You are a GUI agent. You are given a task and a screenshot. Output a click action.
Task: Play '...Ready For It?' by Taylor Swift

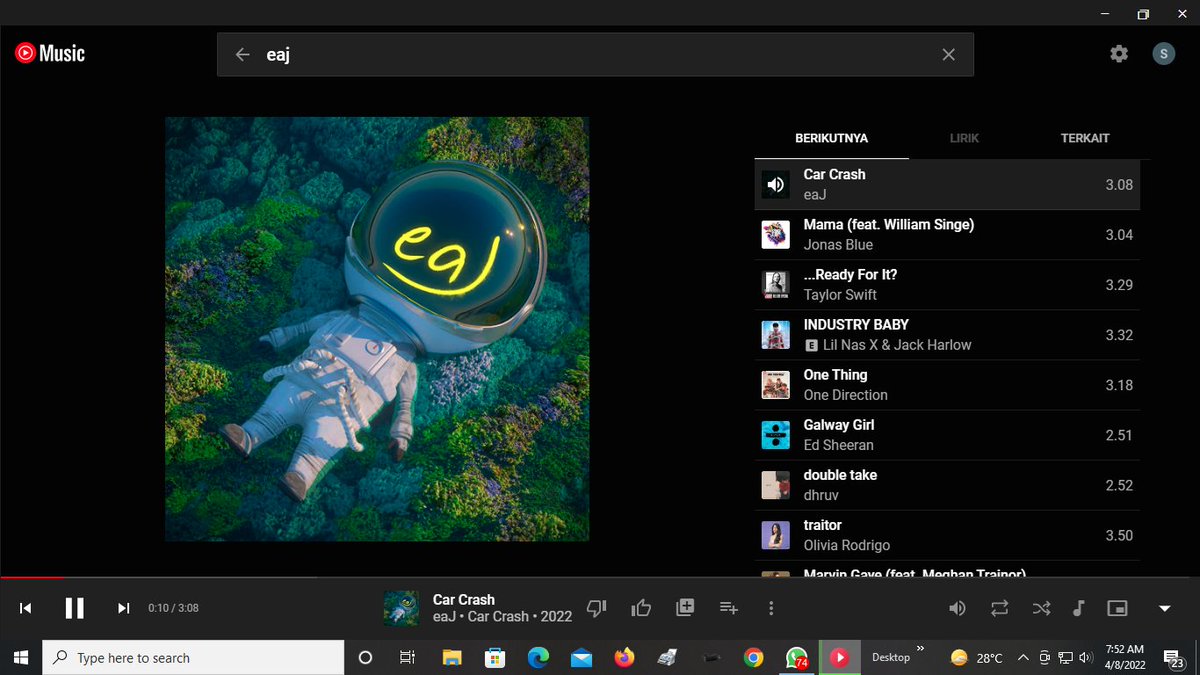tap(947, 285)
